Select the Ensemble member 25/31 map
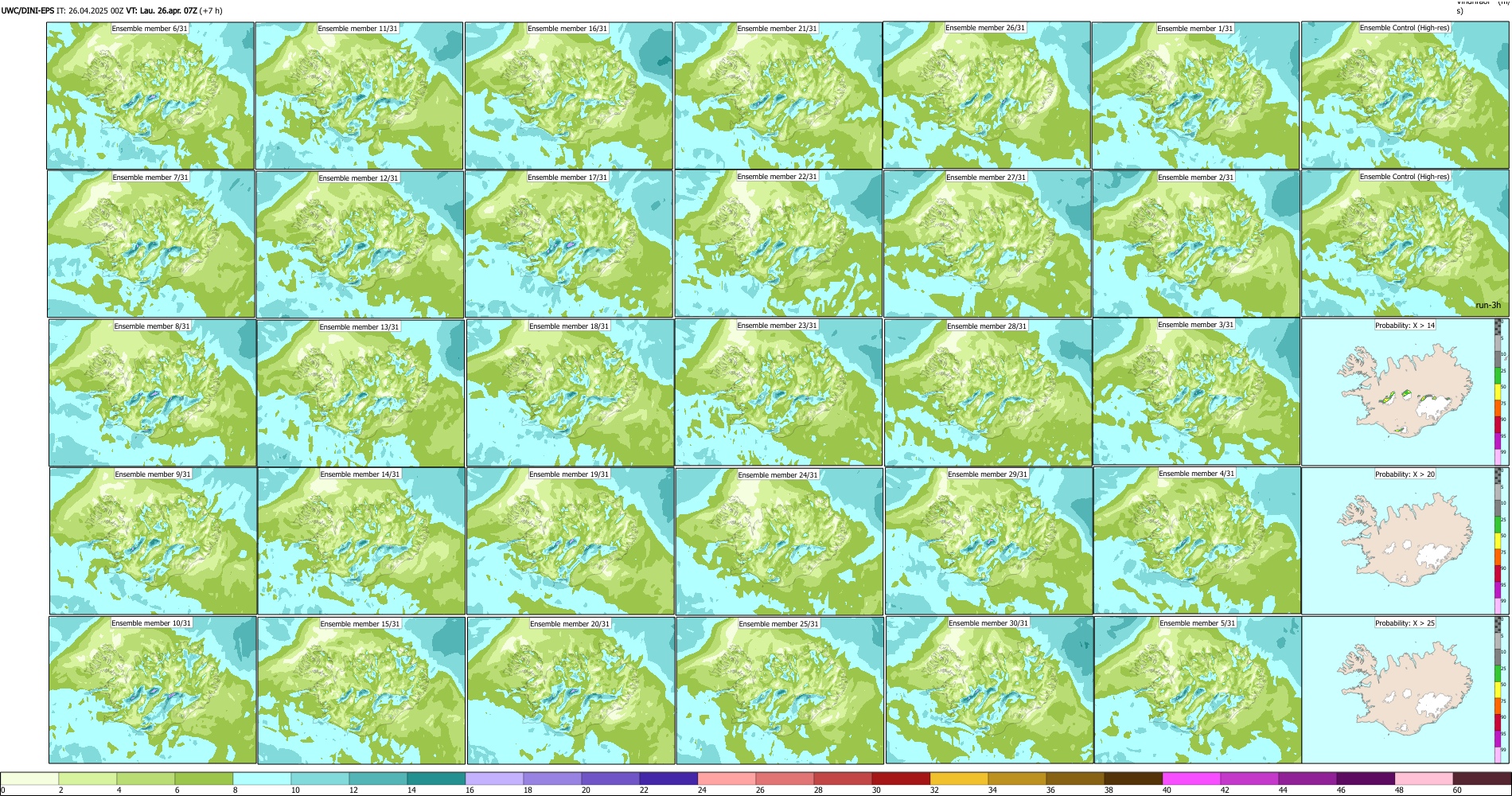The image size is (1512, 796). (780, 690)
